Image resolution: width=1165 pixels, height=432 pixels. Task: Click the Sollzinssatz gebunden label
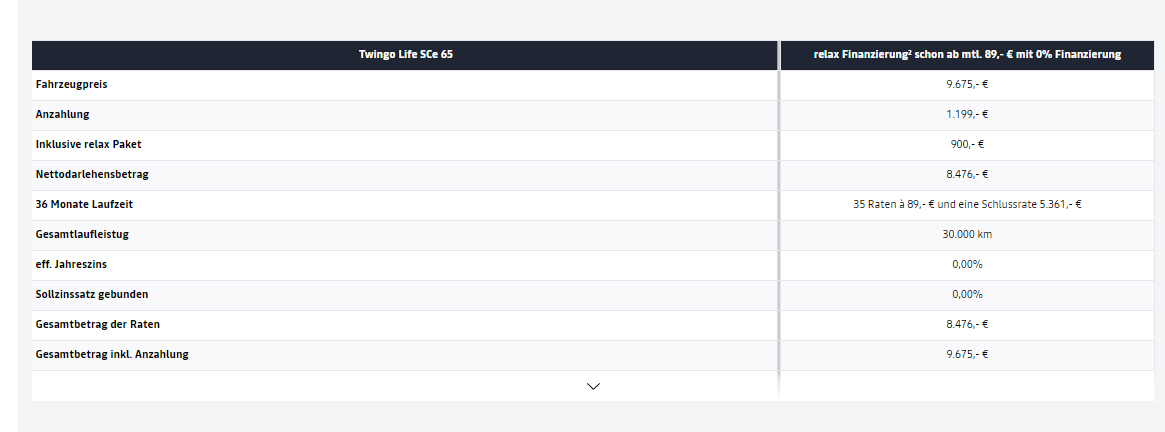[x=91, y=294]
